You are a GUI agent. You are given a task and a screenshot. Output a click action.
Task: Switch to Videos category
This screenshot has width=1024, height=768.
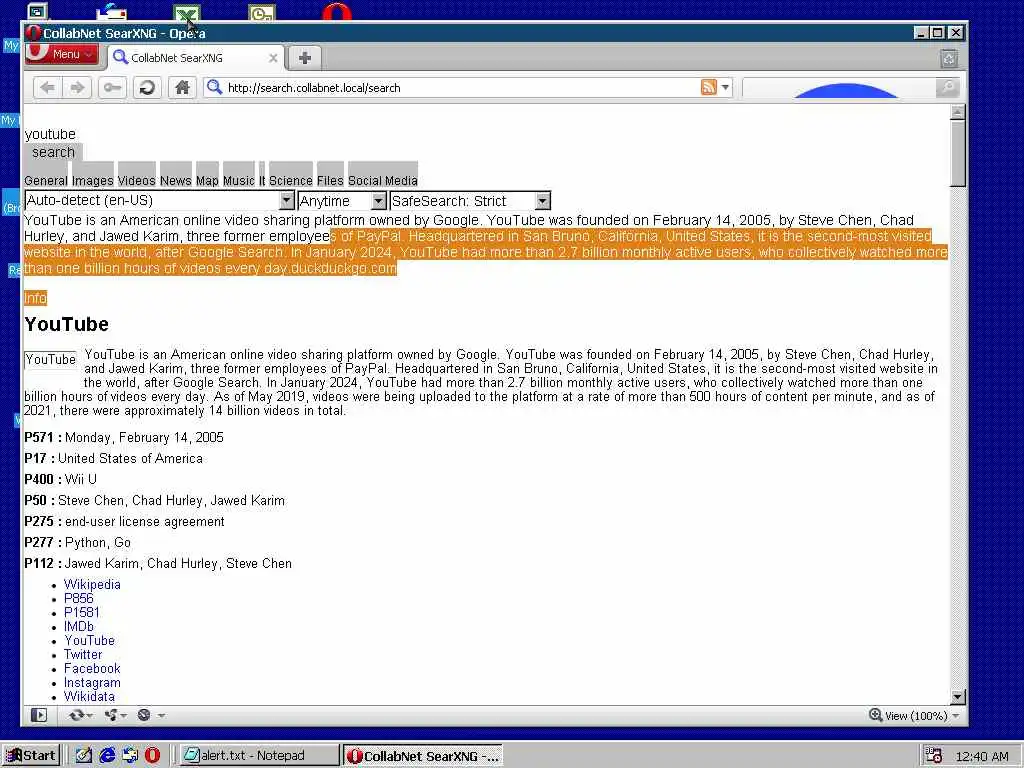tap(136, 180)
